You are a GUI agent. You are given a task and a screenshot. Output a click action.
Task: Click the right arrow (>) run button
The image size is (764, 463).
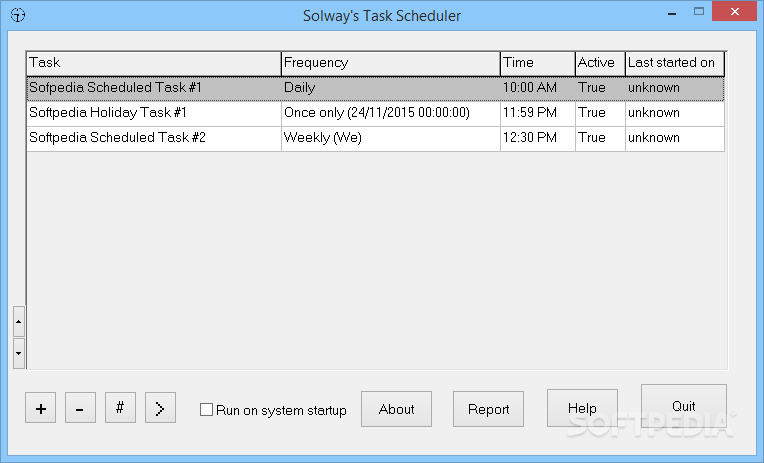[160, 407]
